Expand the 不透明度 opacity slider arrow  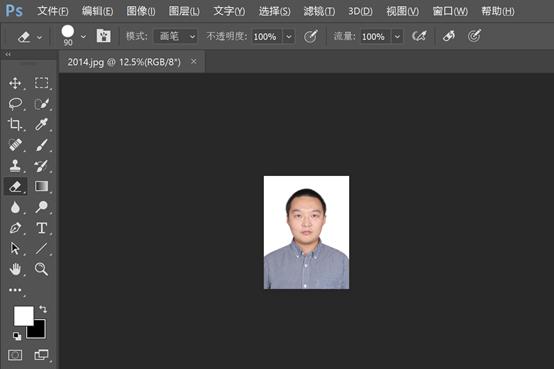coord(289,36)
